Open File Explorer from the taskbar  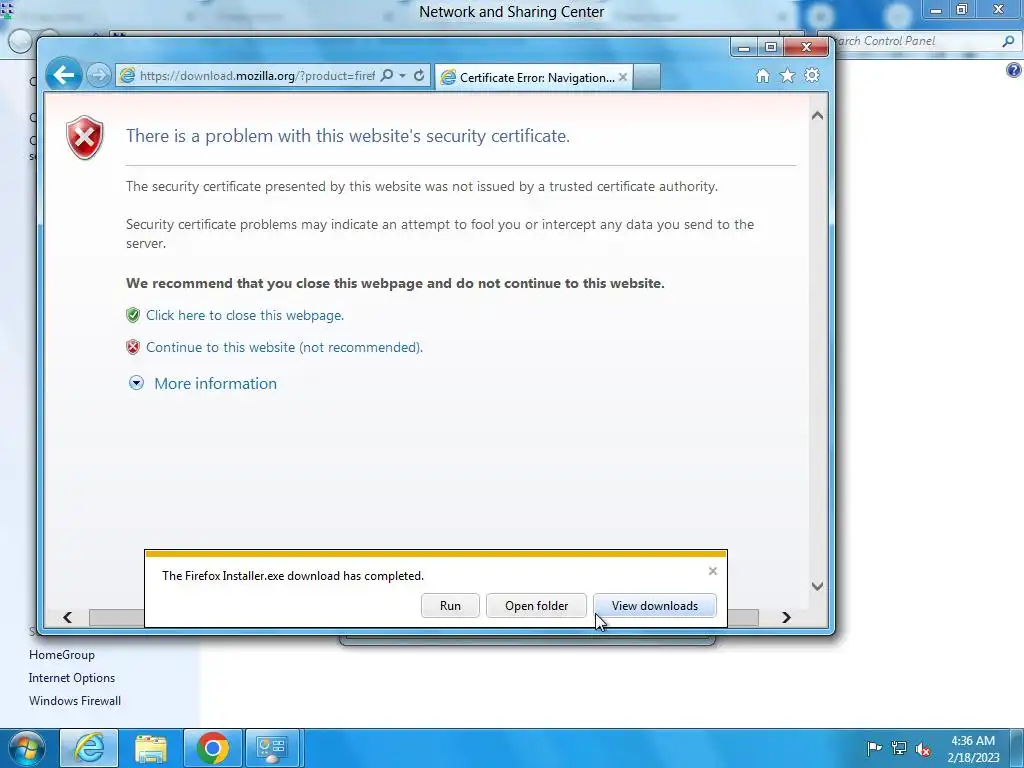pos(151,748)
